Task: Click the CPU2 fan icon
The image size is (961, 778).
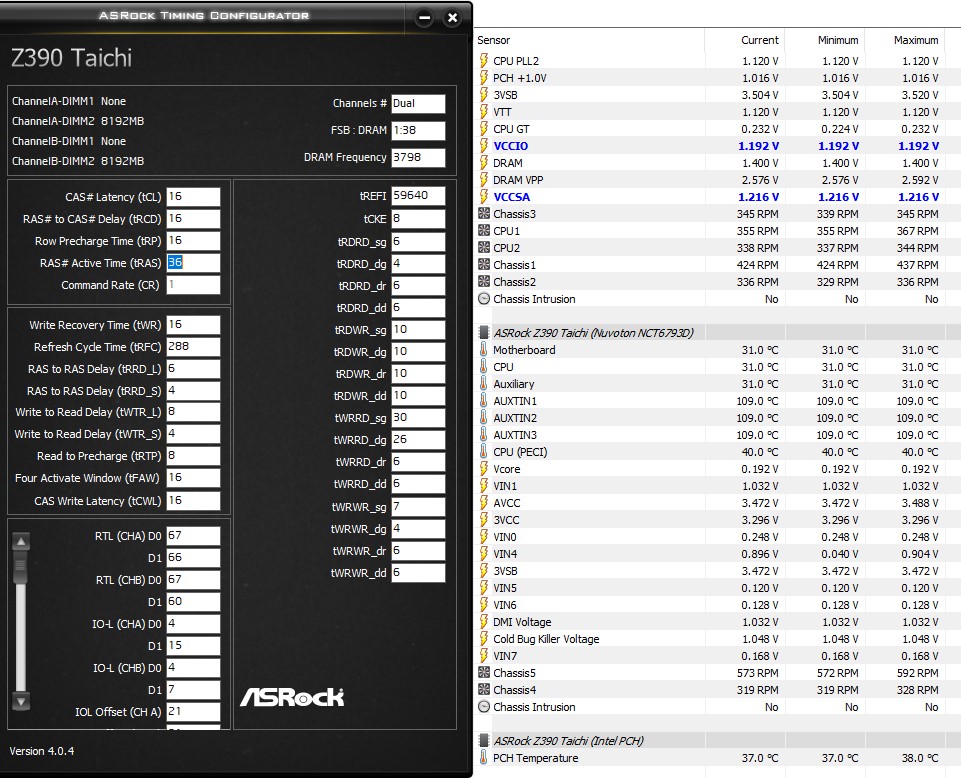Action: pyautogui.click(x=484, y=248)
